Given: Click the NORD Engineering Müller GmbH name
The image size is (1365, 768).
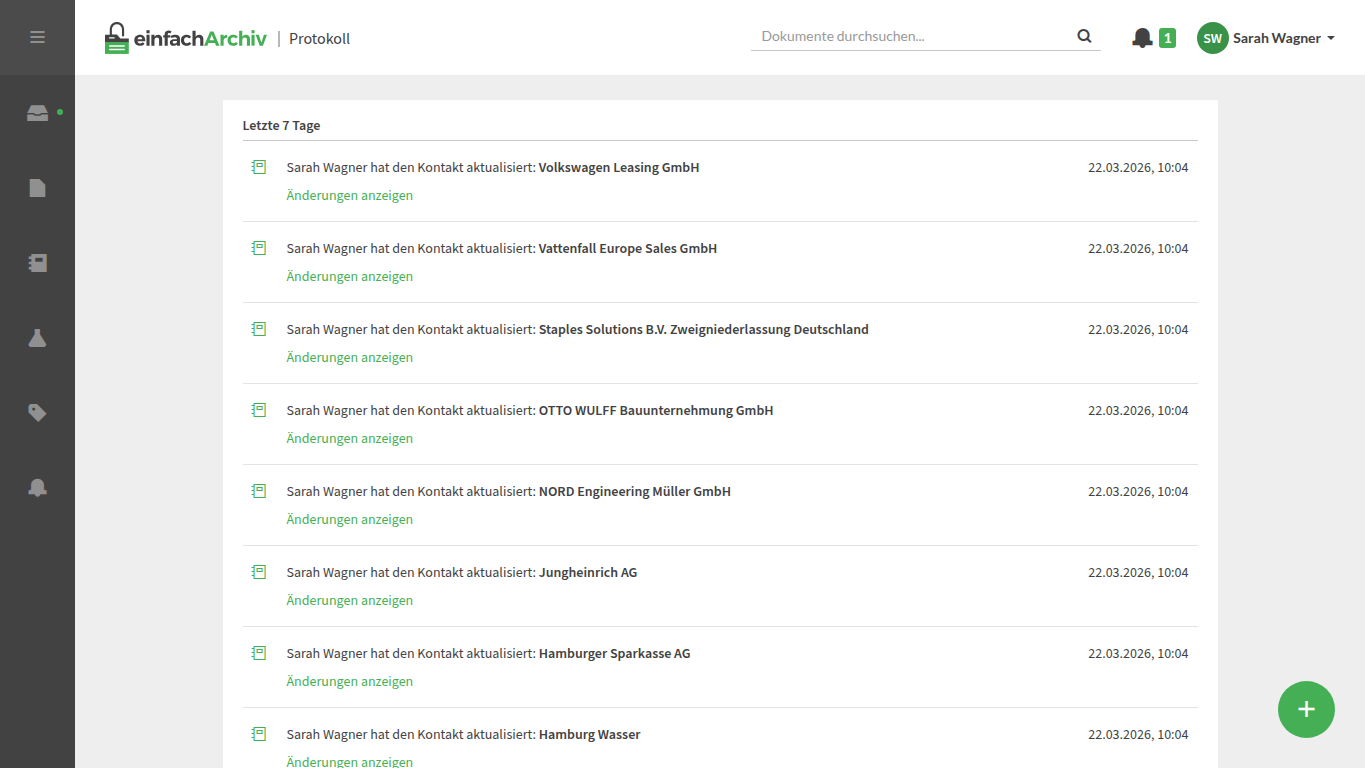Looking at the screenshot, I should (635, 491).
